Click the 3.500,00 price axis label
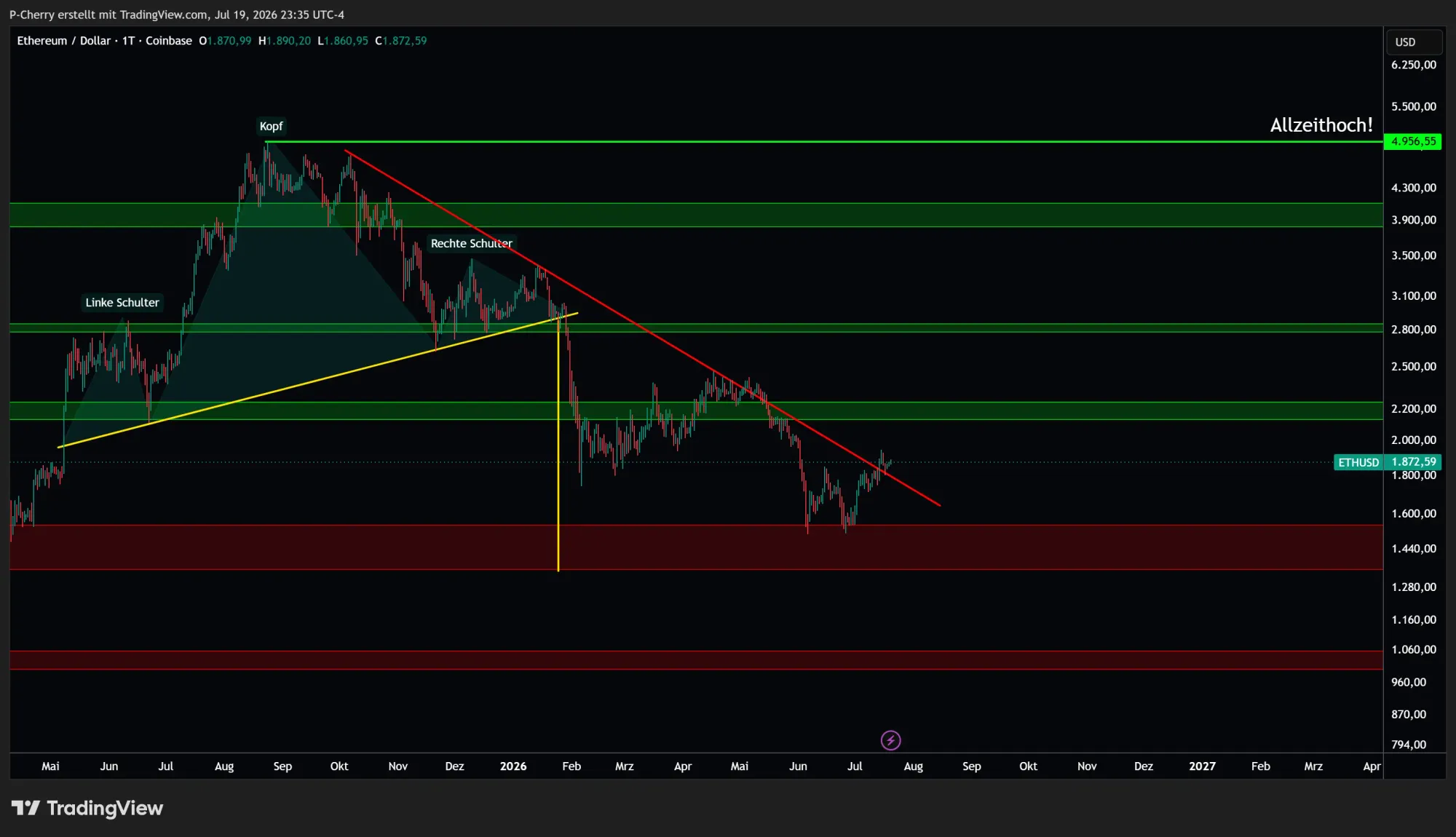The width and height of the screenshot is (1456, 837). [1413, 255]
